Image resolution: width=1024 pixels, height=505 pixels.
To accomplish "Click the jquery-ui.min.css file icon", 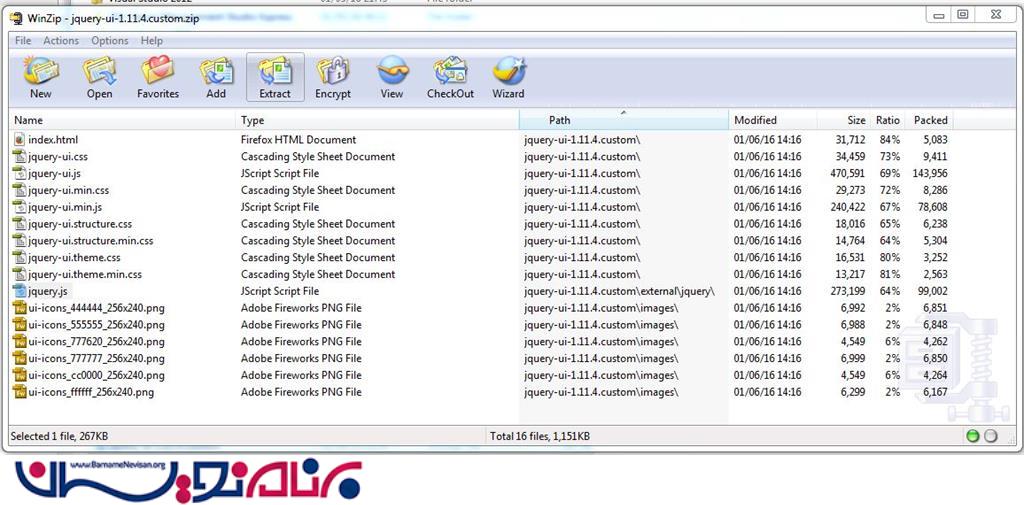I will (19, 190).
